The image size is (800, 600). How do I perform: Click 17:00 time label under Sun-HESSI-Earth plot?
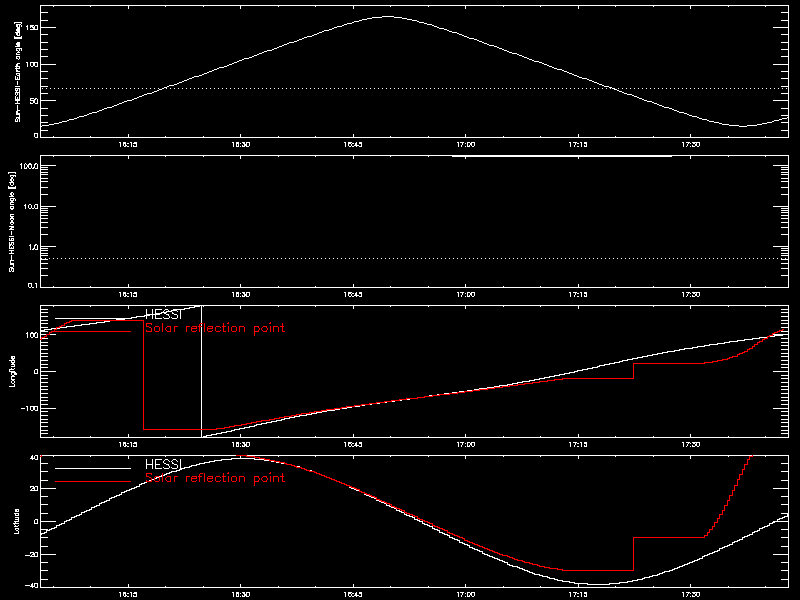click(465, 145)
